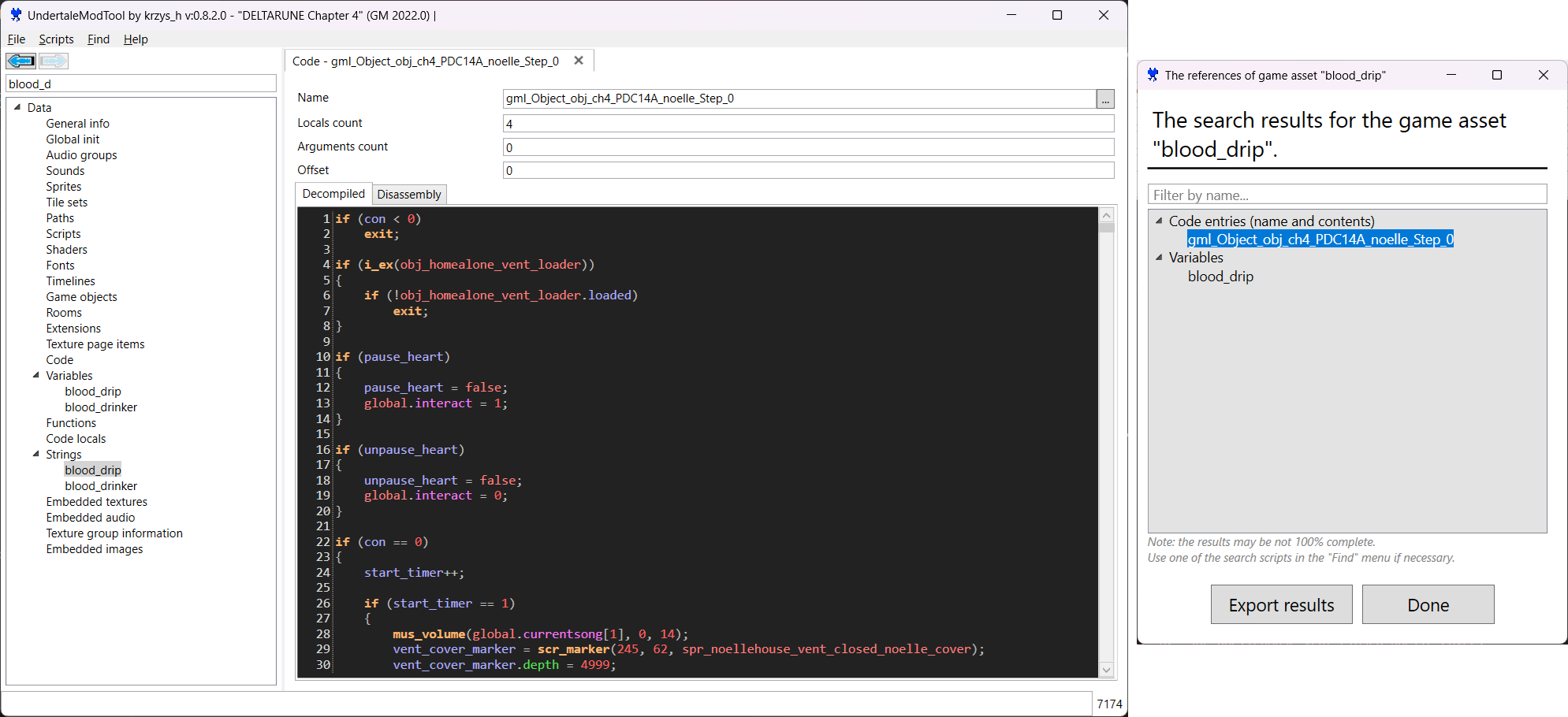Select Shaders in the tree
The width and height of the screenshot is (1568, 717).
pos(67,250)
